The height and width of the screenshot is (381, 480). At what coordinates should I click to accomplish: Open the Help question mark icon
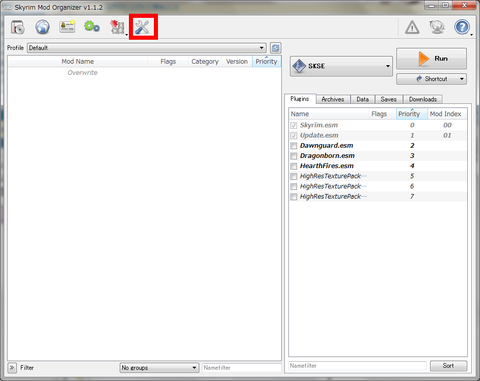coord(462,27)
